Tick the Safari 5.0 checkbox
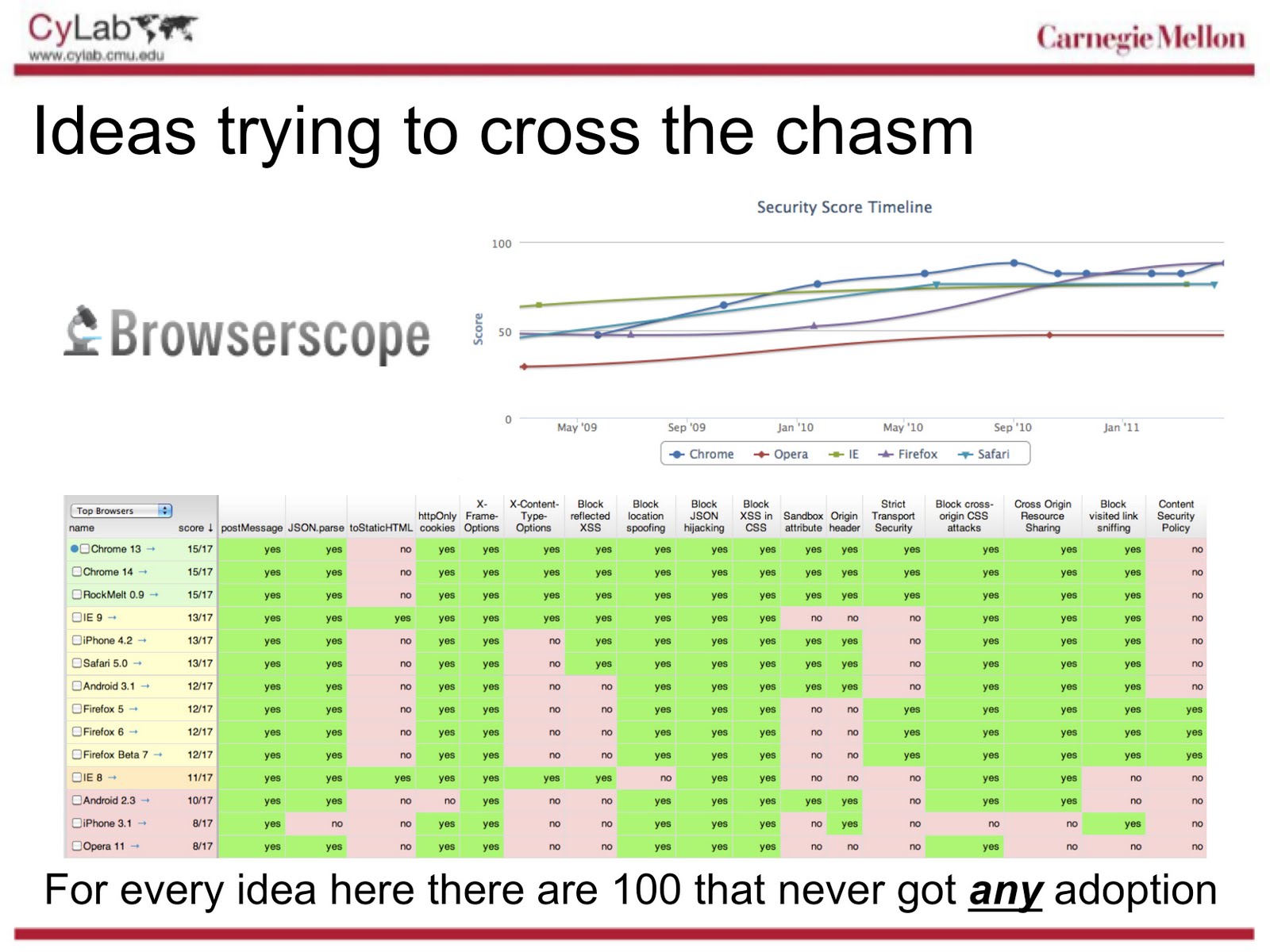The height and width of the screenshot is (952, 1270). click(77, 663)
